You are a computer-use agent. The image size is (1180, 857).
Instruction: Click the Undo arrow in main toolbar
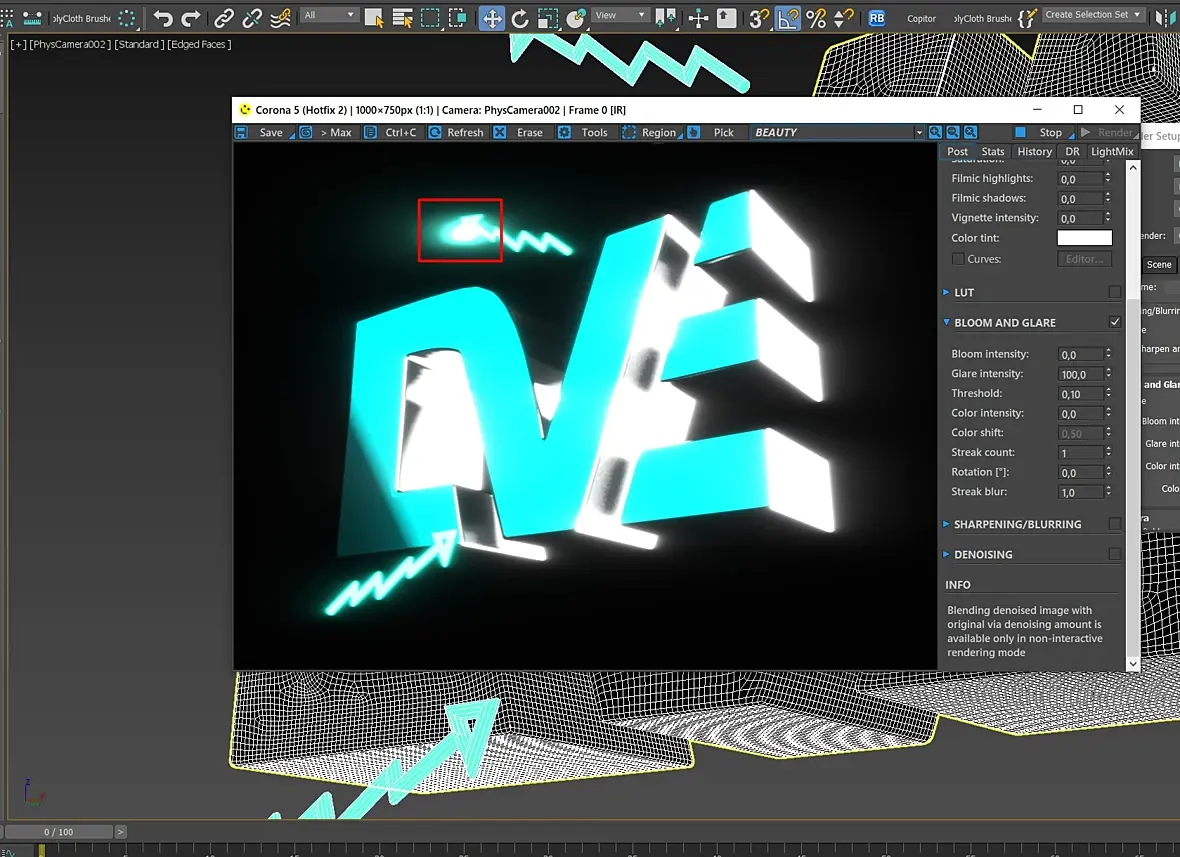163,18
